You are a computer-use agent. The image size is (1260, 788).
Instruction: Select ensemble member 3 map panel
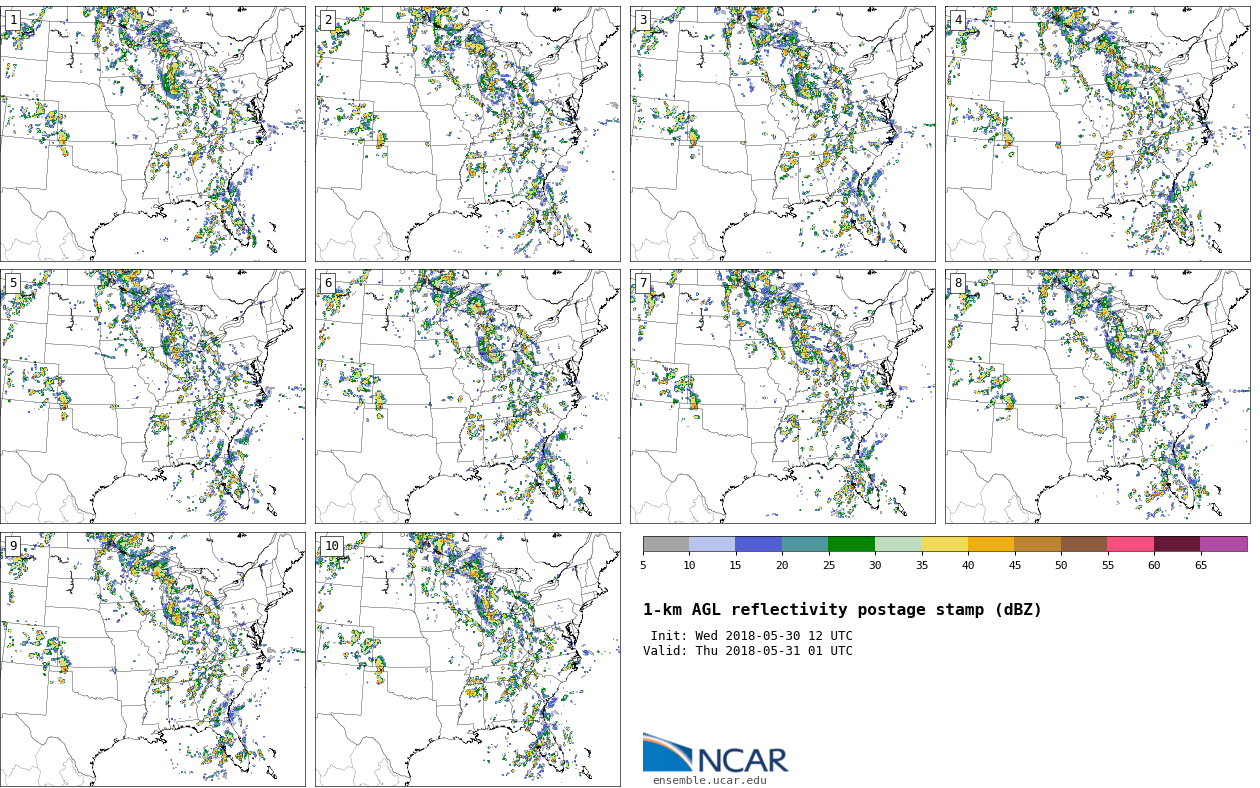(782, 134)
